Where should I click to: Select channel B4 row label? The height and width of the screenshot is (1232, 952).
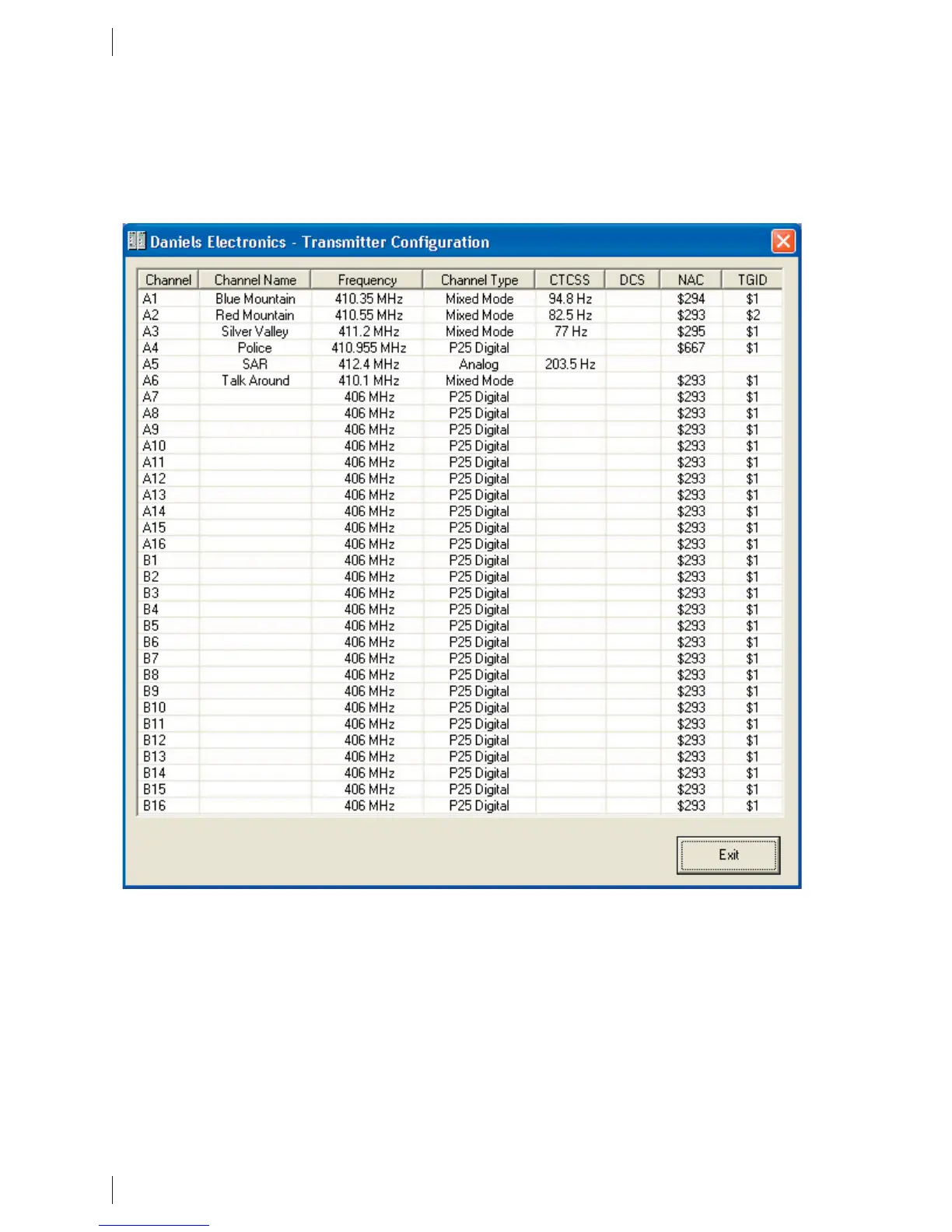click(150, 609)
